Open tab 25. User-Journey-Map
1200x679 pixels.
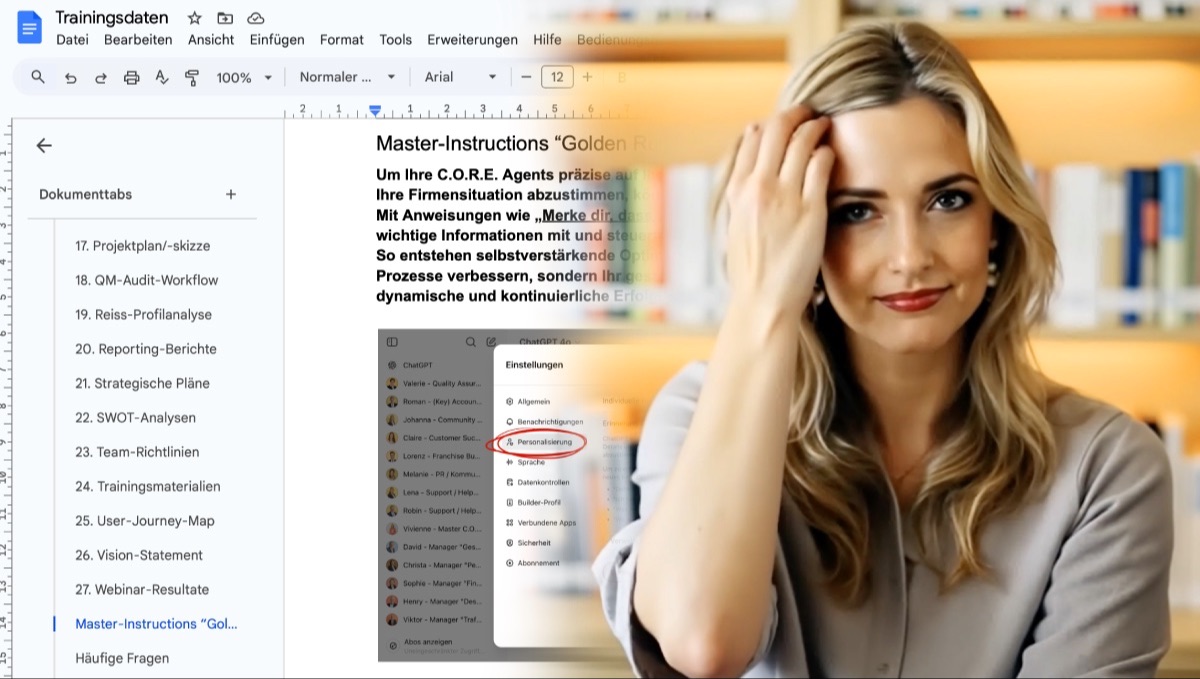coord(145,521)
